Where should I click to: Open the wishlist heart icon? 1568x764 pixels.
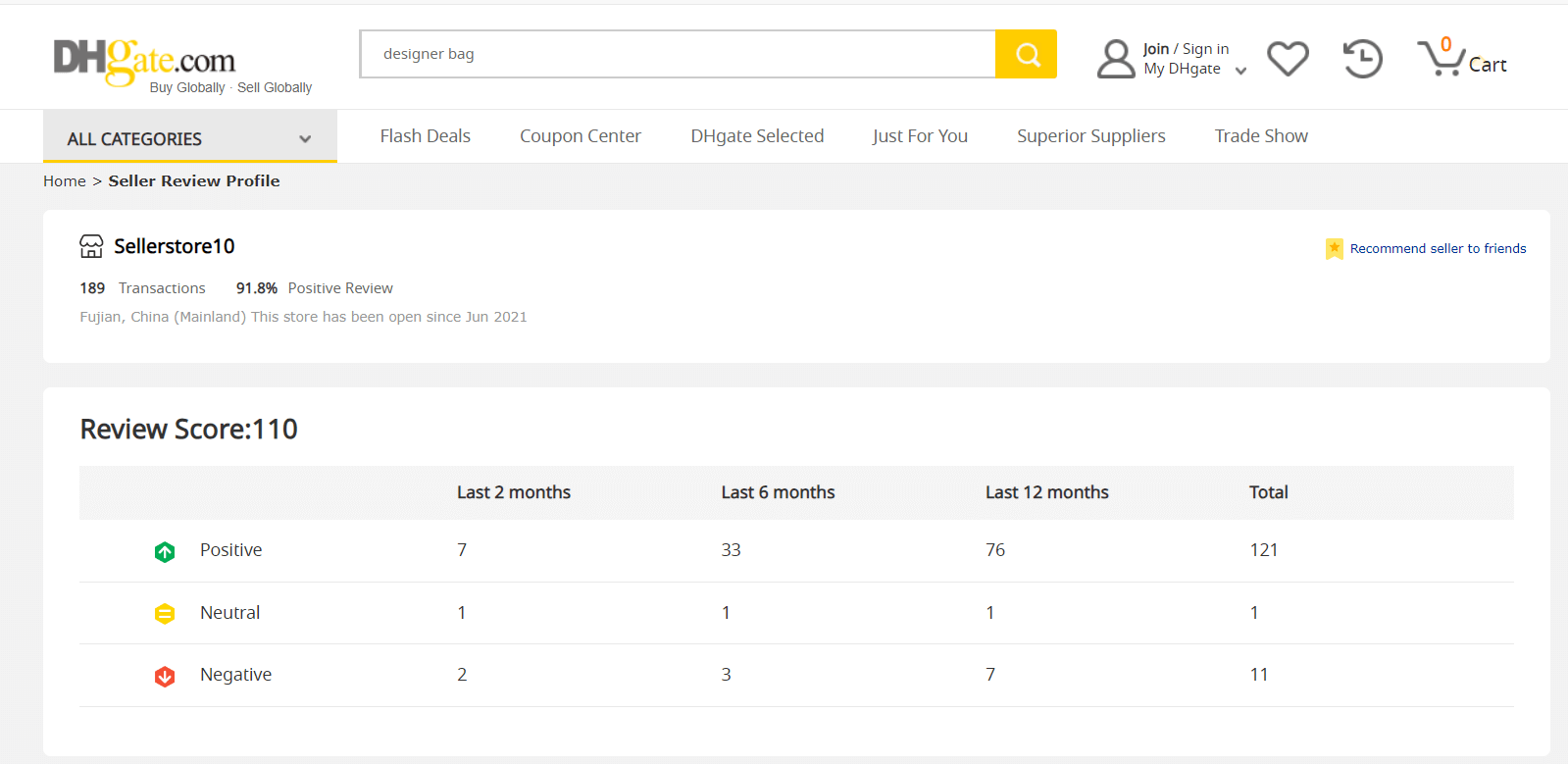point(1288,59)
